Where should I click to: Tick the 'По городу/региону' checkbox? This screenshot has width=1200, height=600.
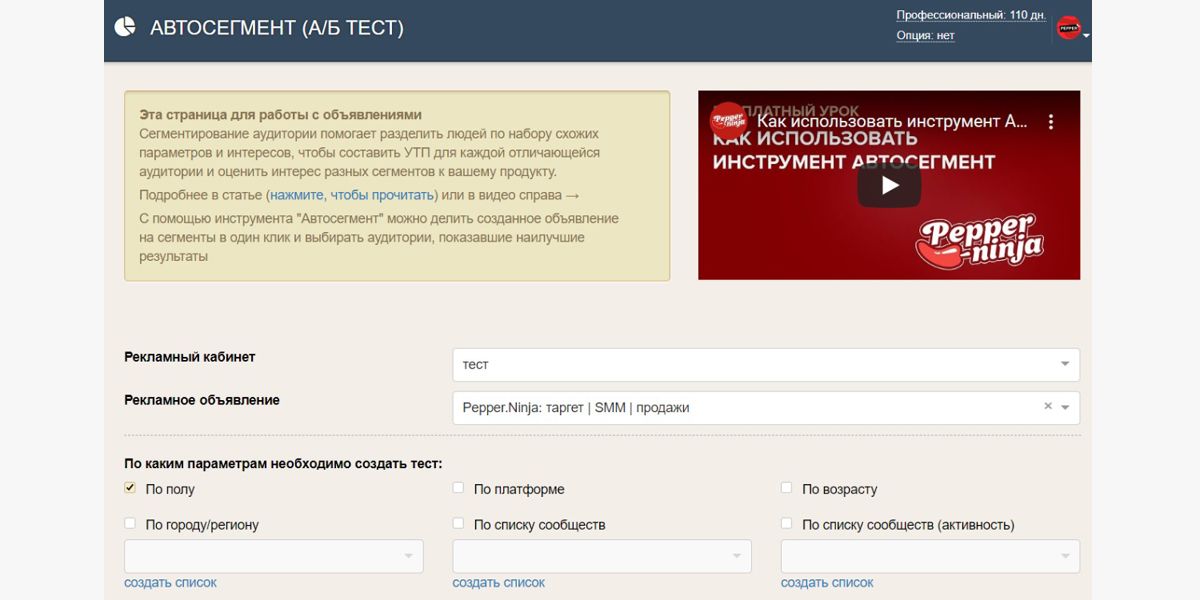point(130,523)
